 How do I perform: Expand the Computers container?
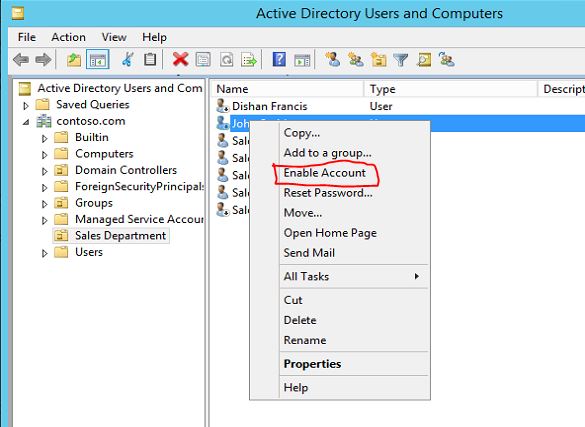click(44, 155)
